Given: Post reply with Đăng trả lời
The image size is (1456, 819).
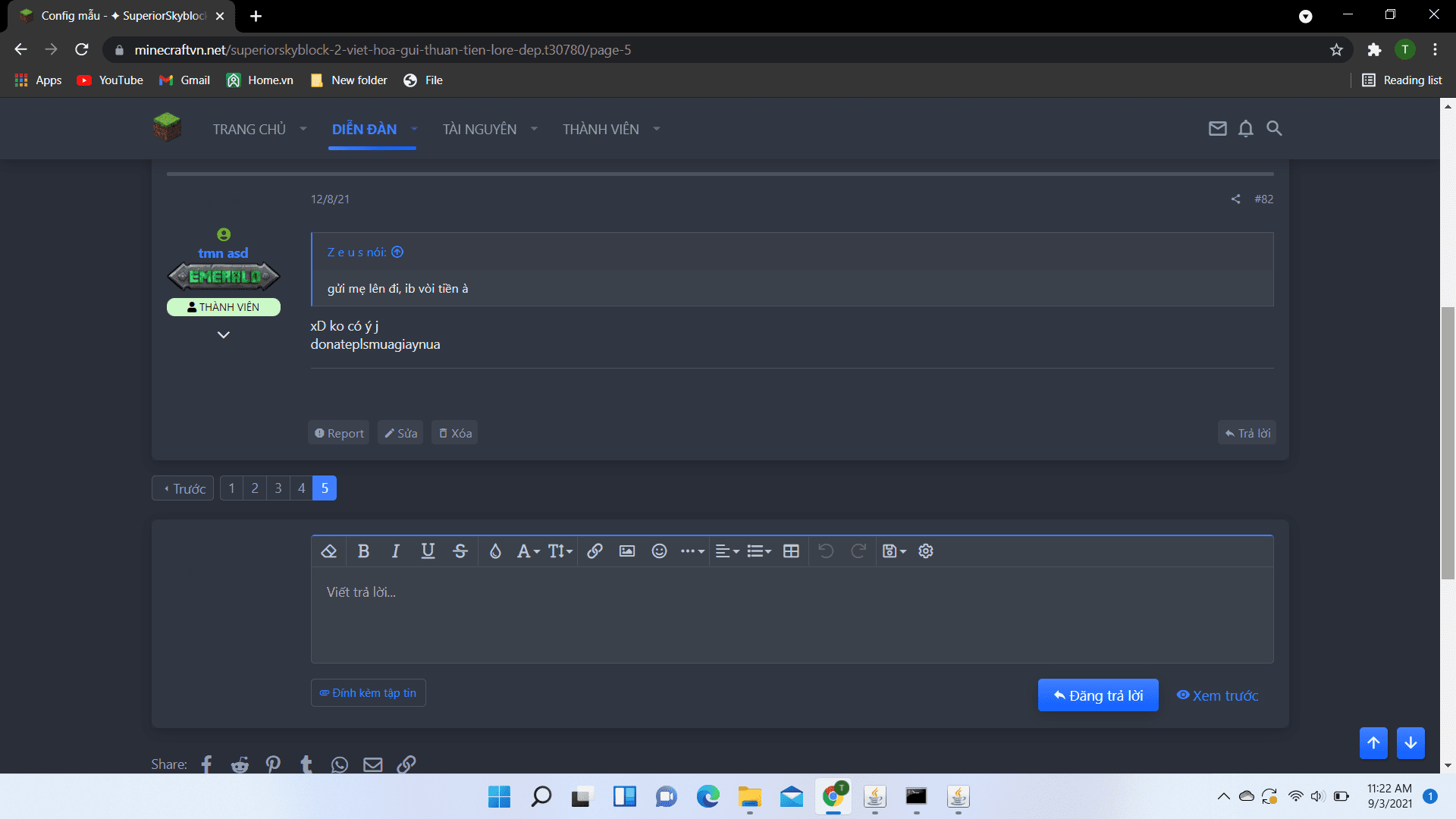Looking at the screenshot, I should click(x=1098, y=695).
